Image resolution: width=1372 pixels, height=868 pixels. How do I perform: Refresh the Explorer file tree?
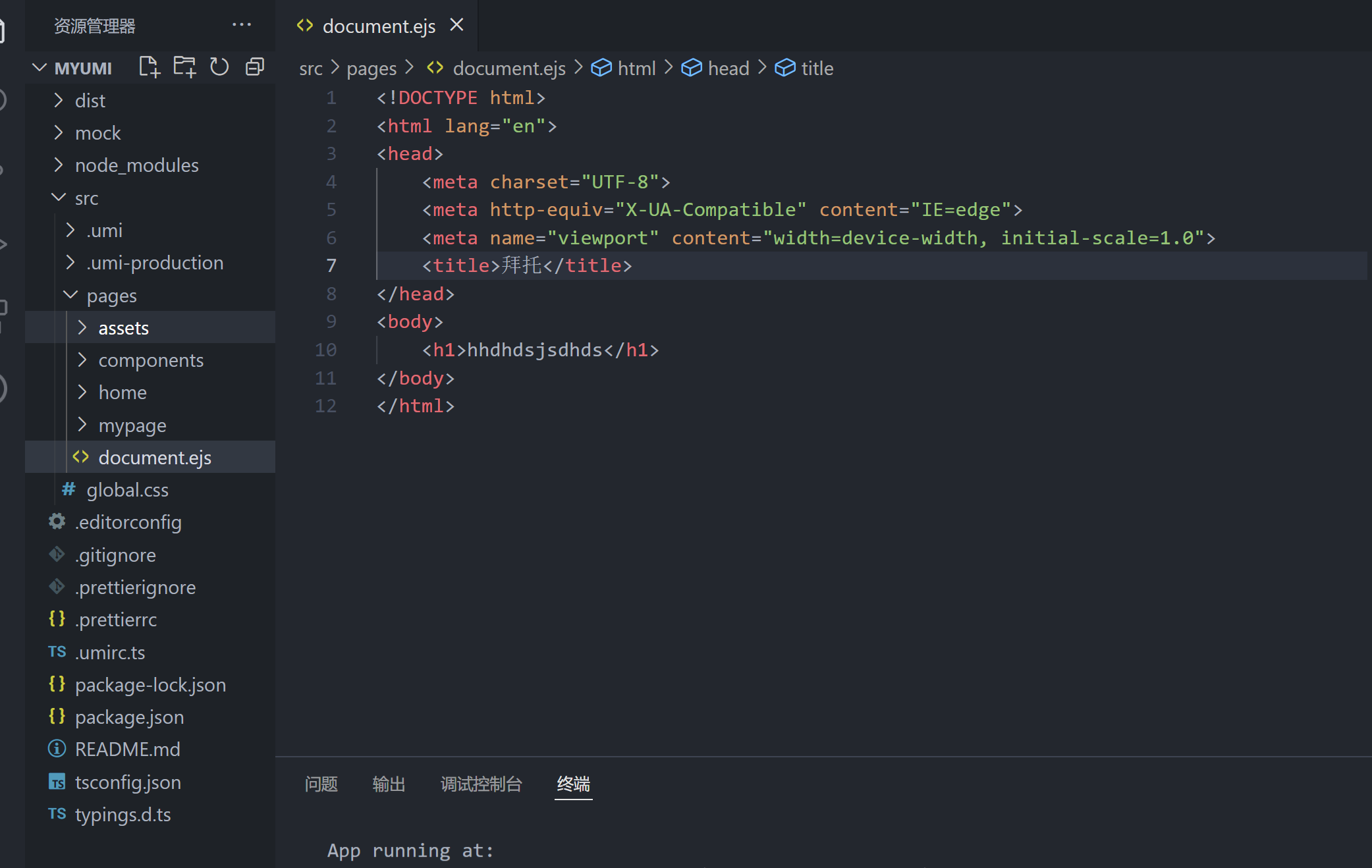[219, 67]
